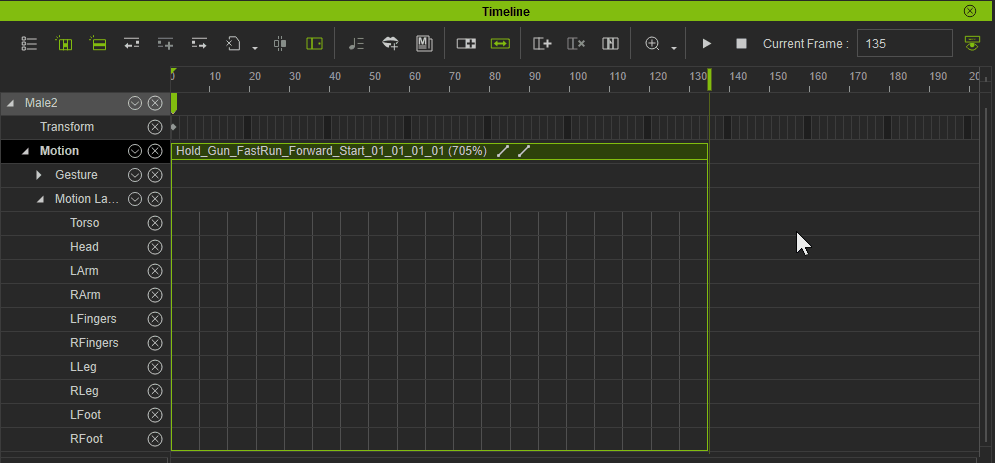
Task: Click the music note sound icon
Action: [356, 43]
